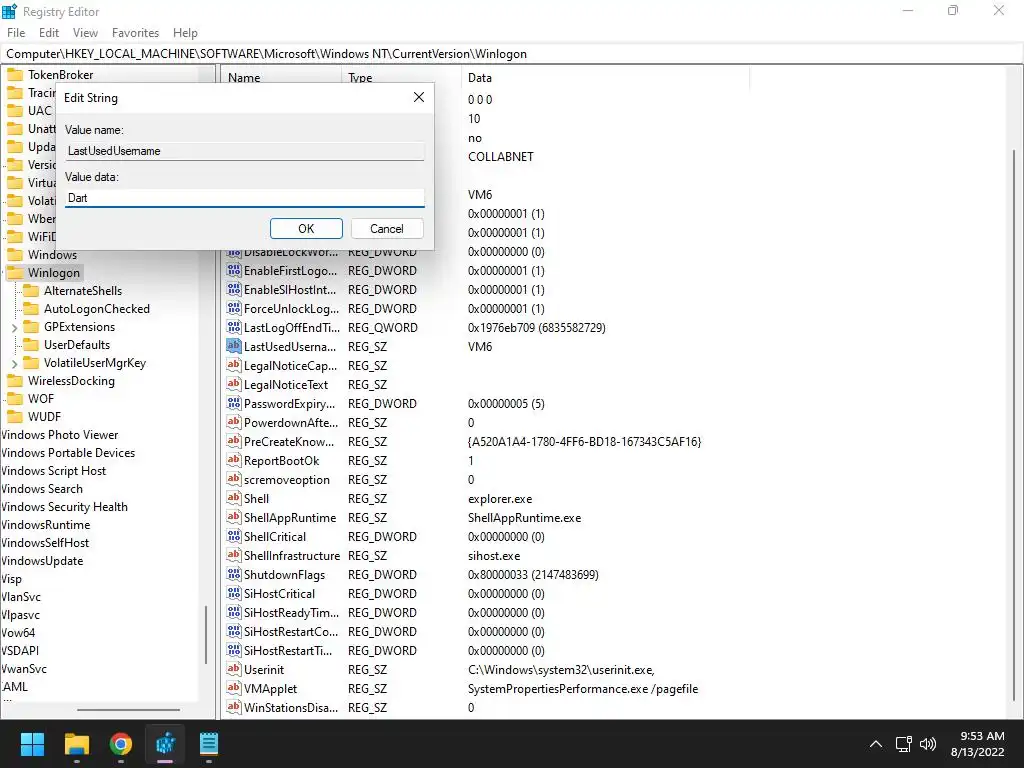Click the AutoLogonChecked folder icon
This screenshot has width=1024, height=768.
click(x=31, y=308)
